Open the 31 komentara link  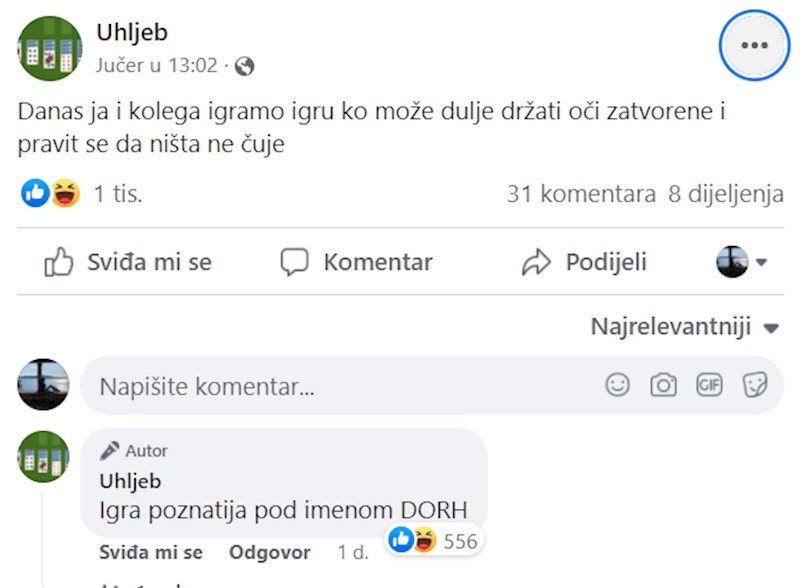581,194
